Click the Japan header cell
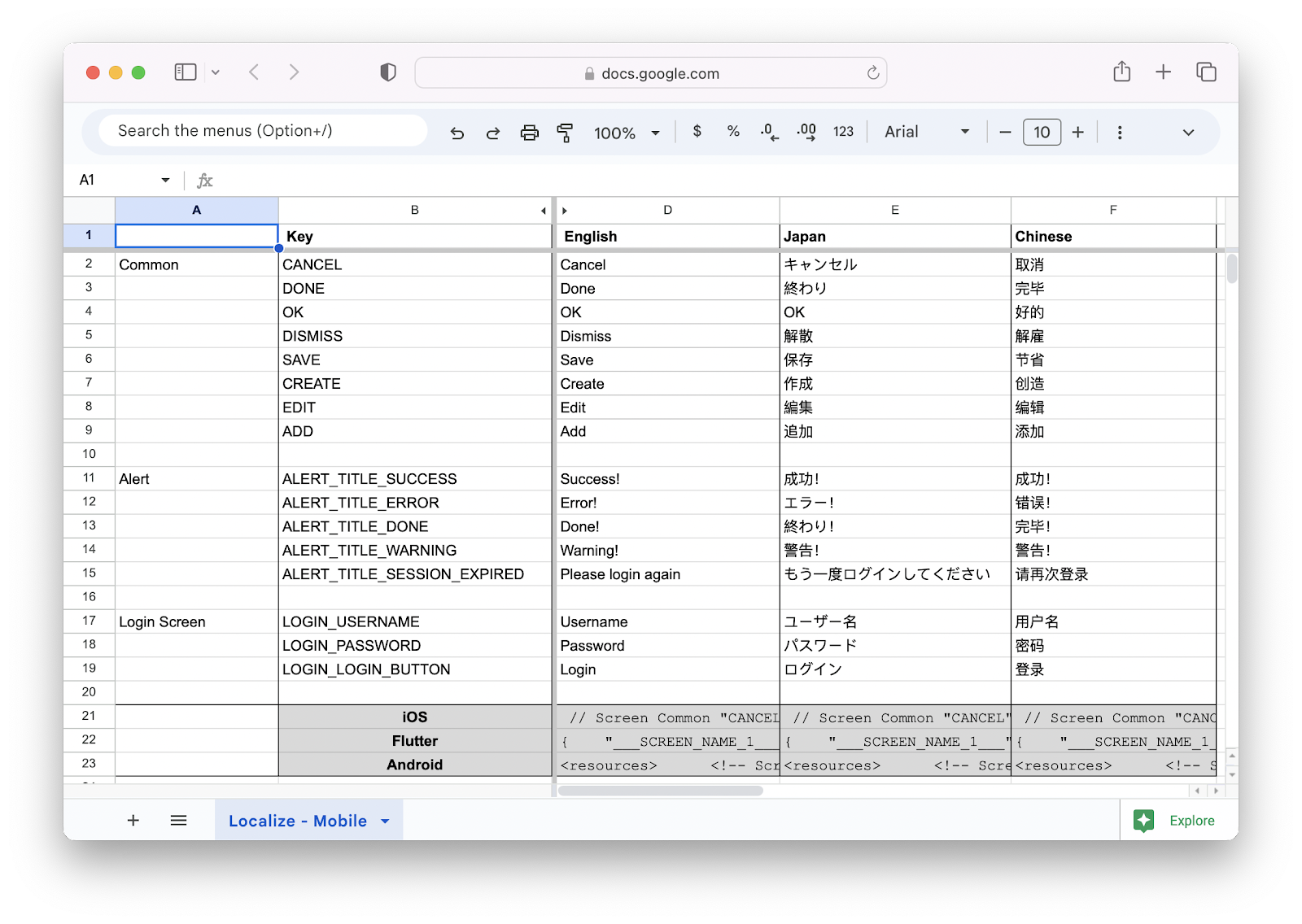The height and width of the screenshot is (924, 1302). pyautogui.click(x=895, y=236)
